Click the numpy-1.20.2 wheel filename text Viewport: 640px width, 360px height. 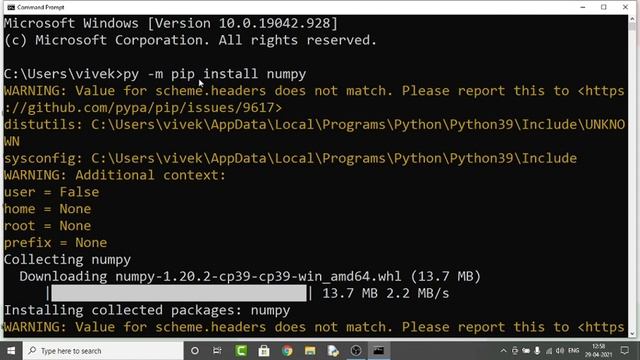[258, 277]
